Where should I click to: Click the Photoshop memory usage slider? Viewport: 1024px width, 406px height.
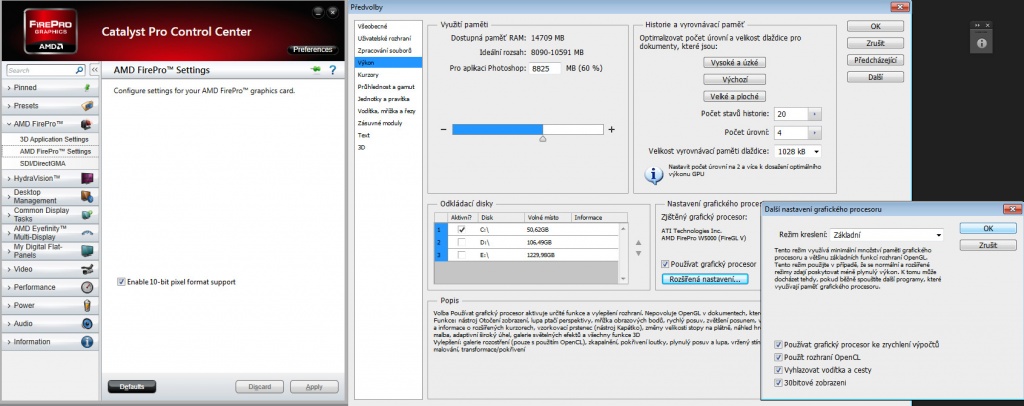point(528,129)
